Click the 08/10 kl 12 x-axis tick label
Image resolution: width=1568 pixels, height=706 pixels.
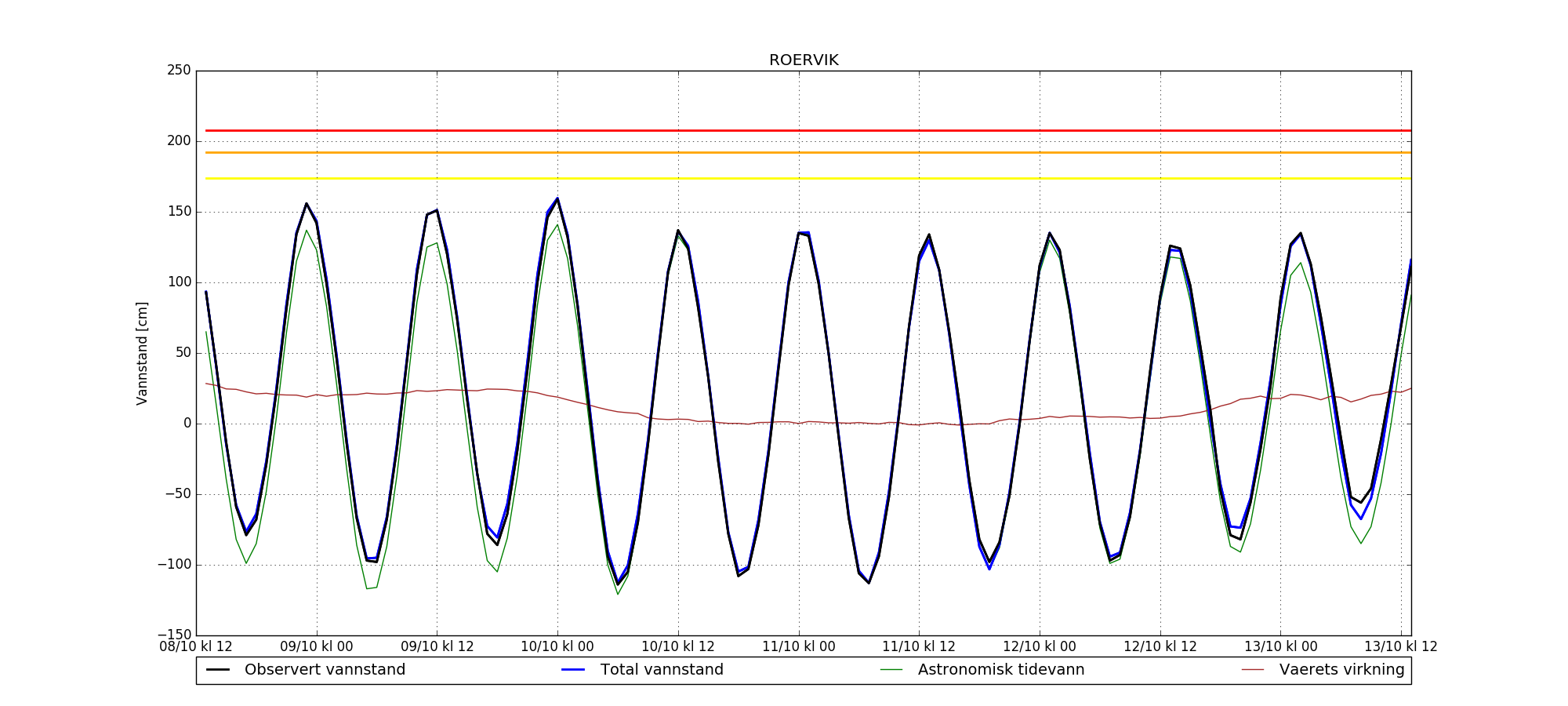pyautogui.click(x=196, y=647)
